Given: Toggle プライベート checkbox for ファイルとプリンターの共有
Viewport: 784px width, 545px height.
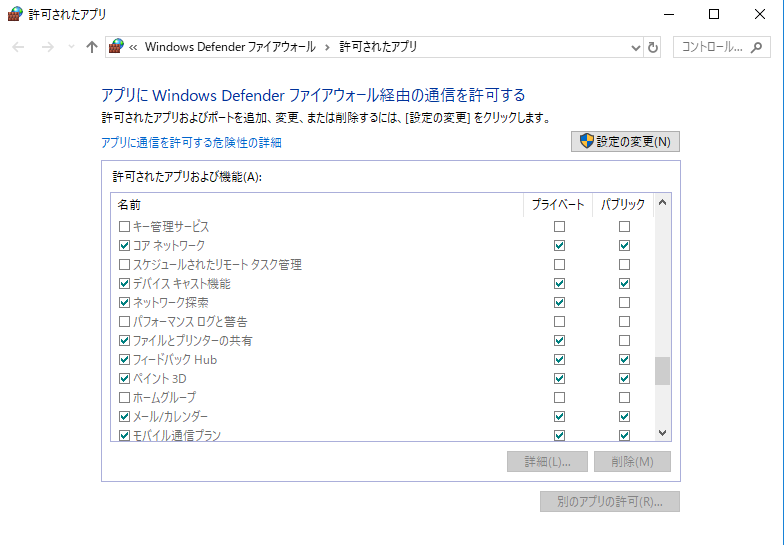Looking at the screenshot, I should tap(560, 340).
